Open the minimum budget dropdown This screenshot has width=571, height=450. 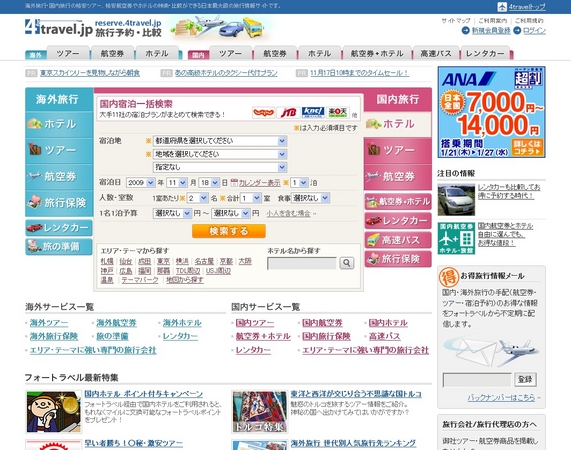[x=172, y=213]
